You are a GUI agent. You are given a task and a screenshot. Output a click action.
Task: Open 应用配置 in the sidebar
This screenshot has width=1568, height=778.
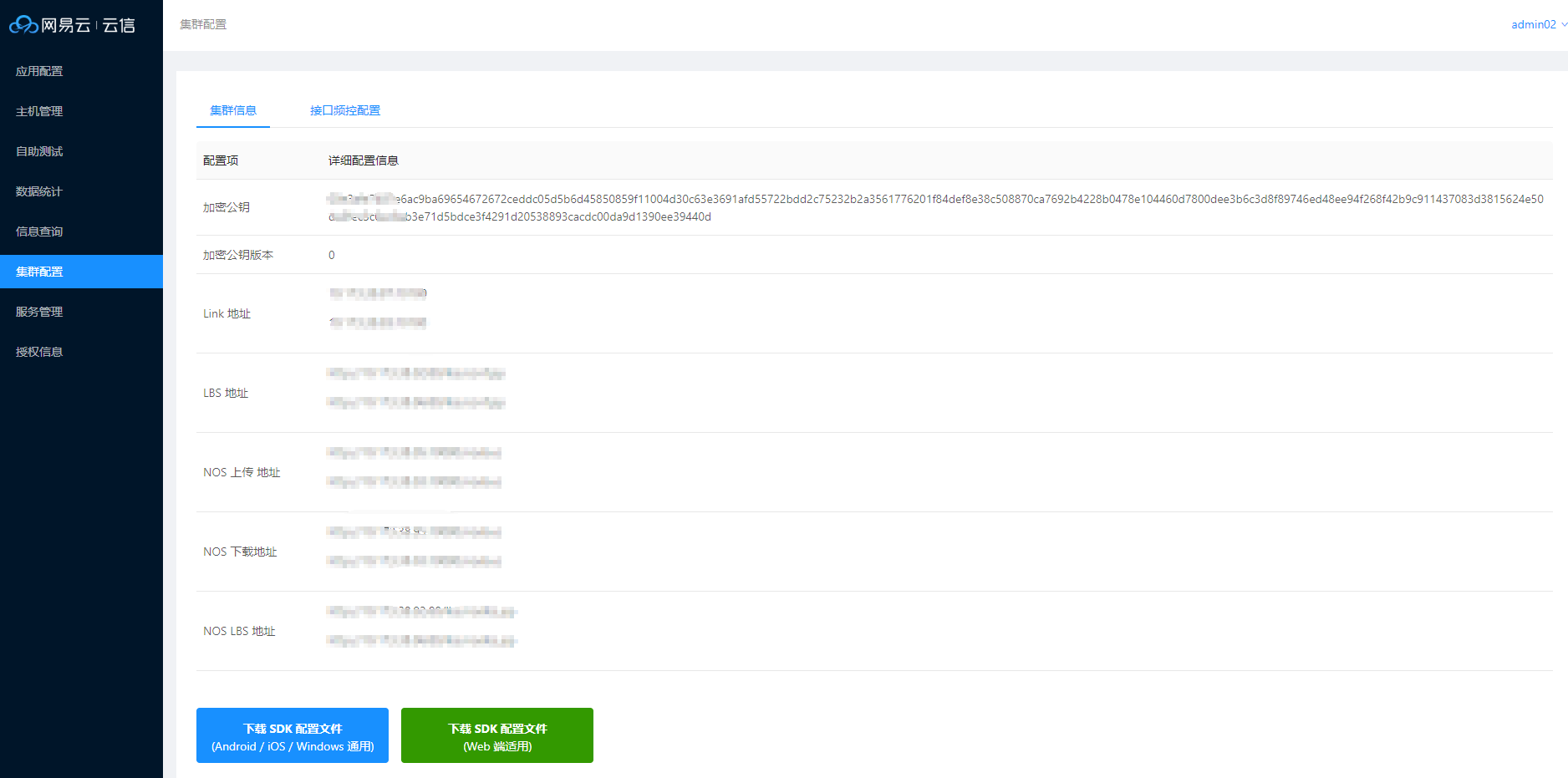click(39, 71)
